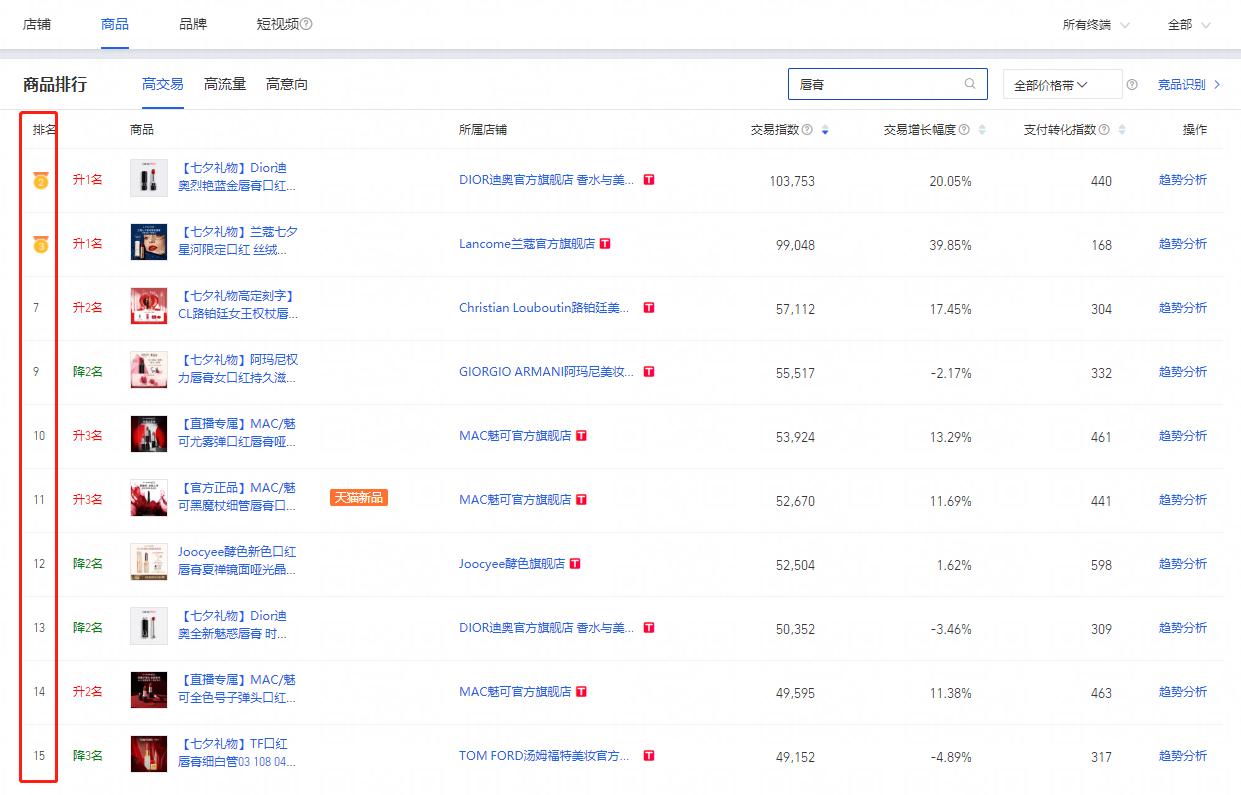Click help icon next to 交易增长幅度
Viewport: 1241px width, 795px height.
pyautogui.click(x=964, y=130)
